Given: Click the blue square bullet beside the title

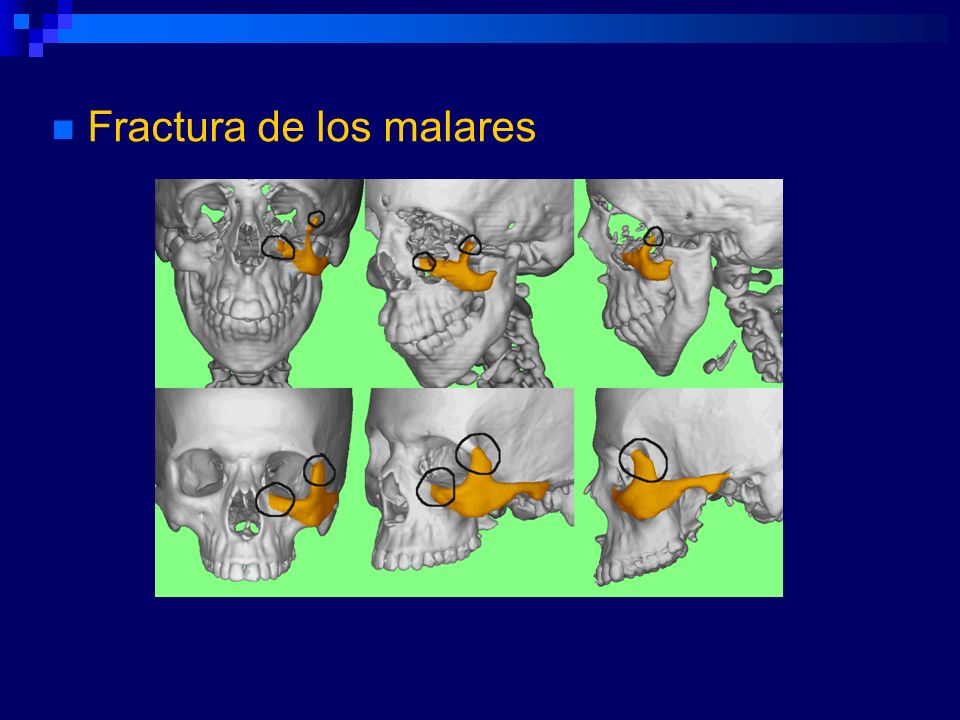Looking at the screenshot, I should [63, 130].
